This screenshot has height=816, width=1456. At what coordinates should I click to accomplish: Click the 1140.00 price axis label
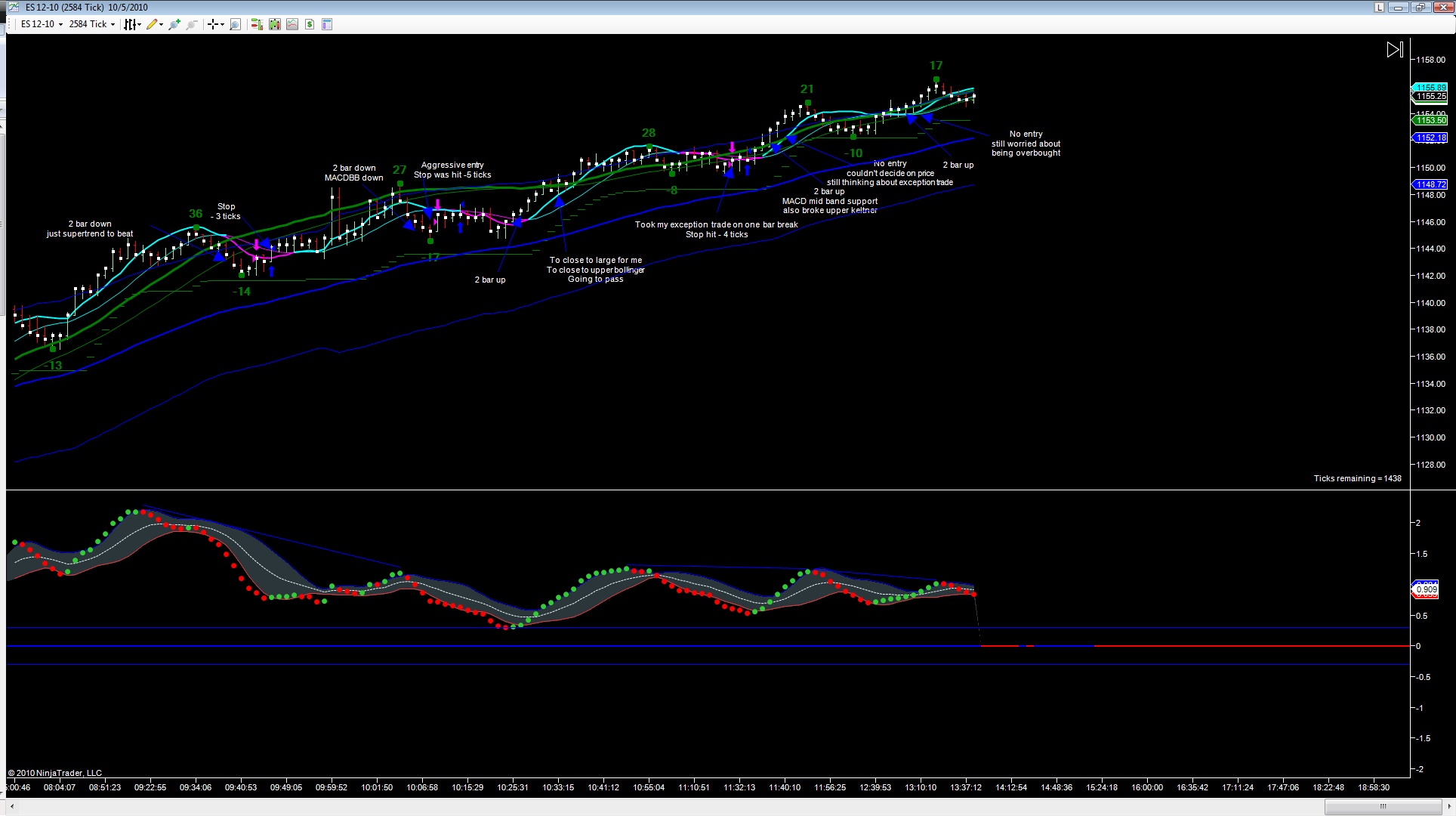pos(1430,303)
